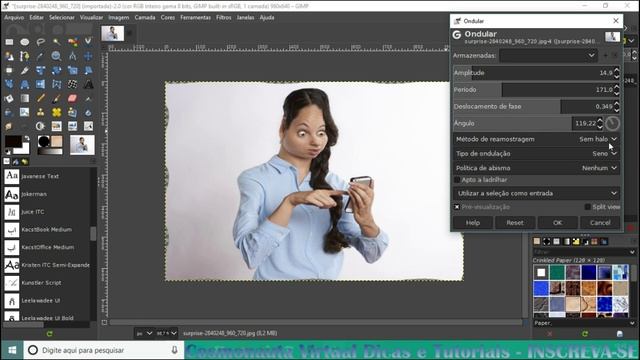Viewport: 640px width, 360px height.
Task: Select the Scissors Select tool
Action: (88, 42)
